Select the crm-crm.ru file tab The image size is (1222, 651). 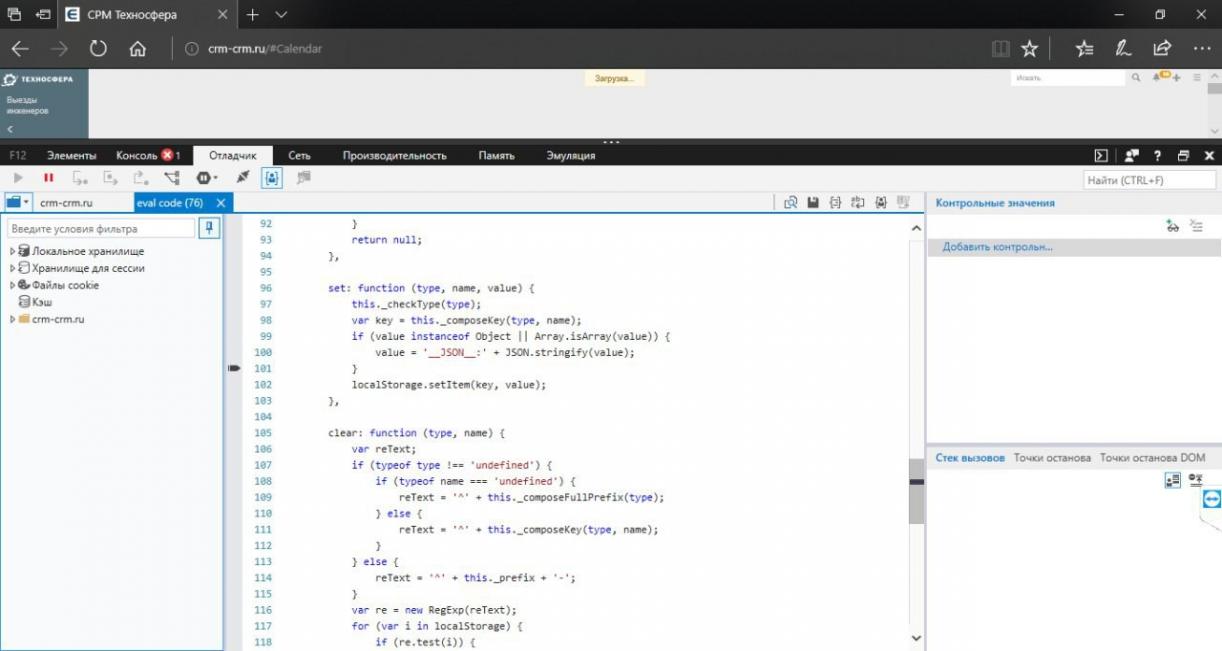(66, 203)
